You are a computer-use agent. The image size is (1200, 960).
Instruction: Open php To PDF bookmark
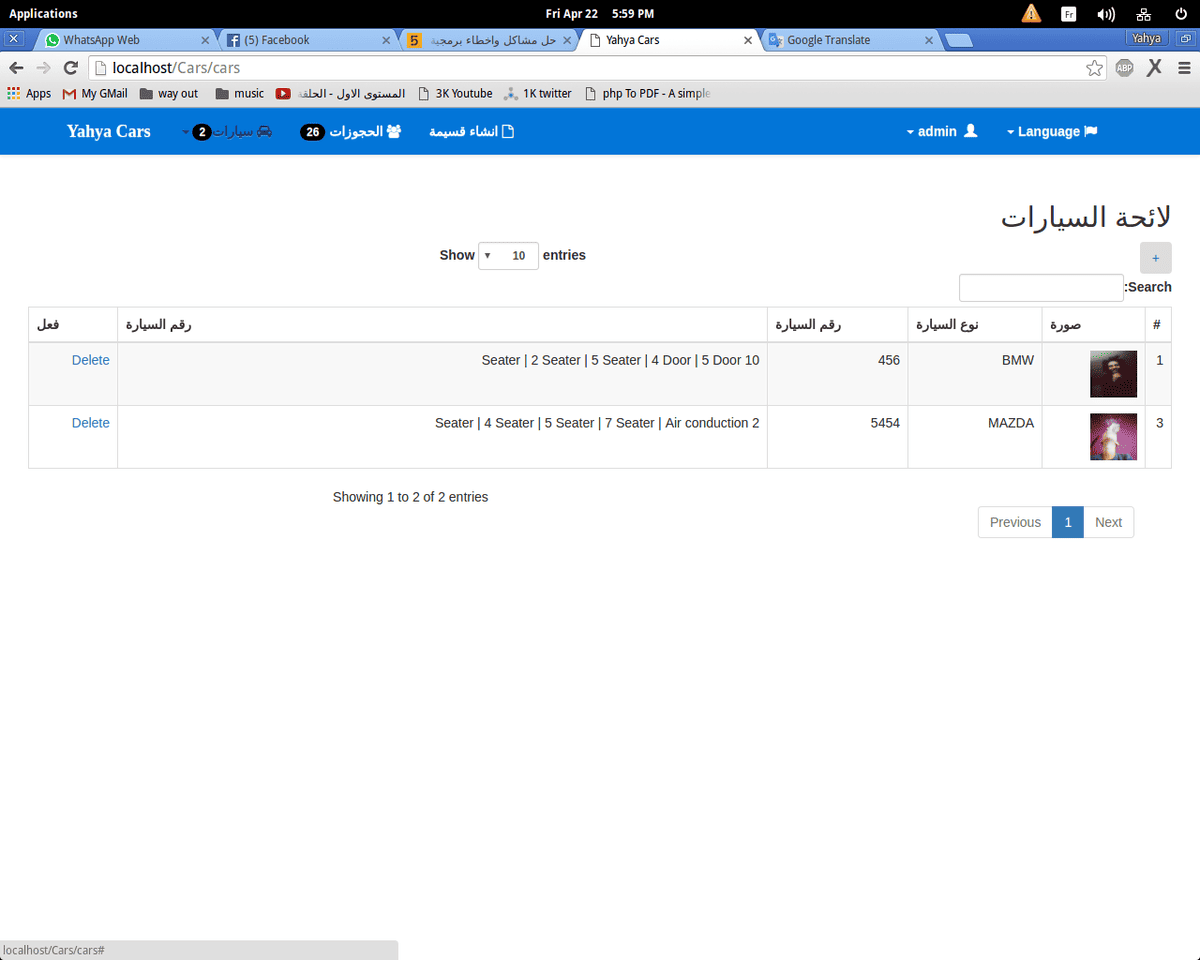[647, 93]
